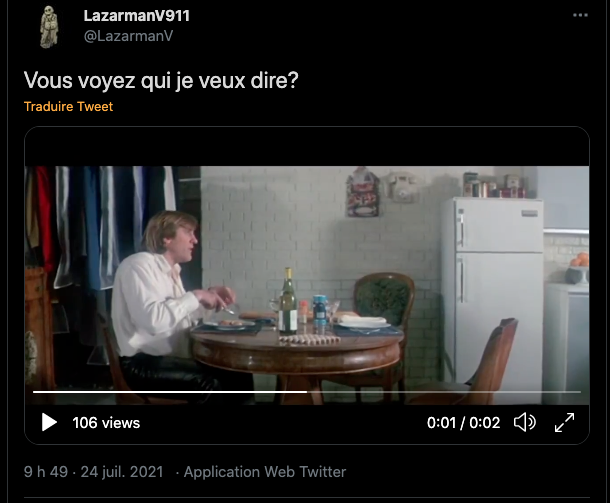Click the unplayed part of the video timeline

pos(443,392)
